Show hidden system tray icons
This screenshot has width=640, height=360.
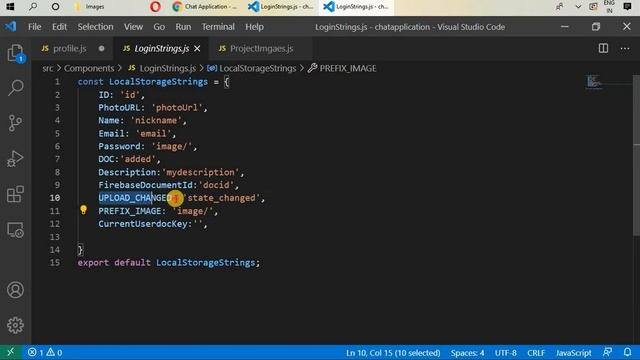[x=578, y=7]
